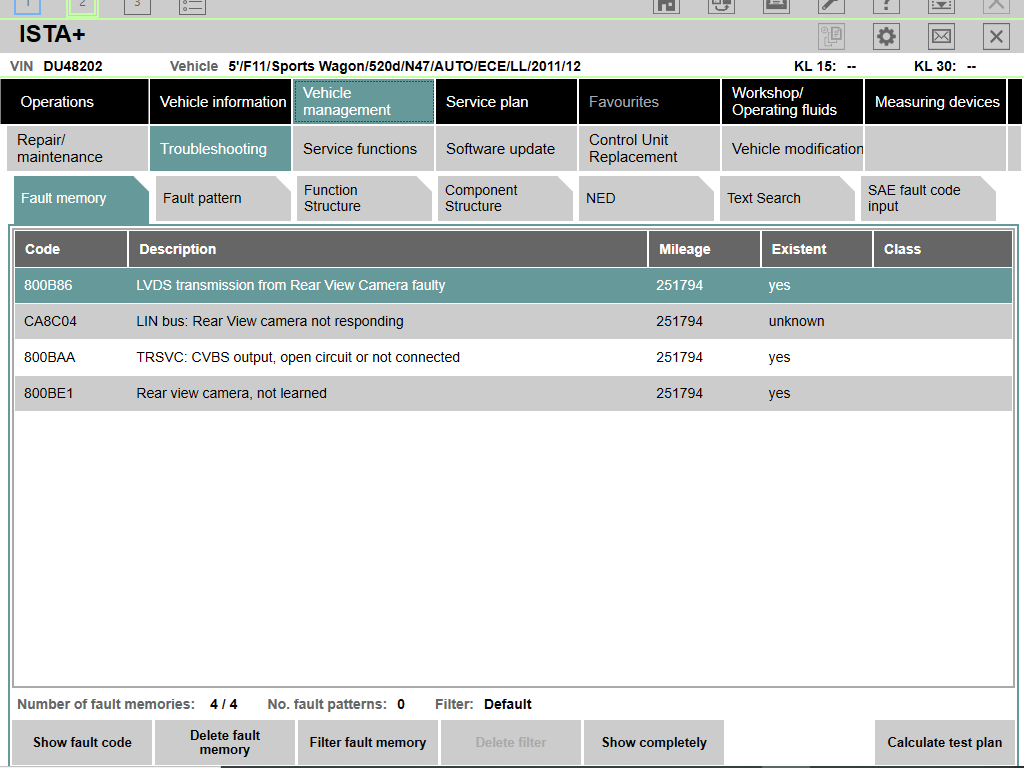Open Service functions section

coord(364,149)
